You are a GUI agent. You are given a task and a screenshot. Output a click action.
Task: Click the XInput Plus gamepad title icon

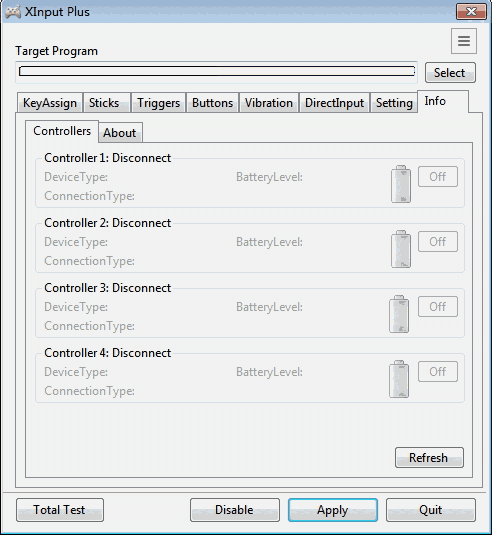pyautogui.click(x=13, y=12)
